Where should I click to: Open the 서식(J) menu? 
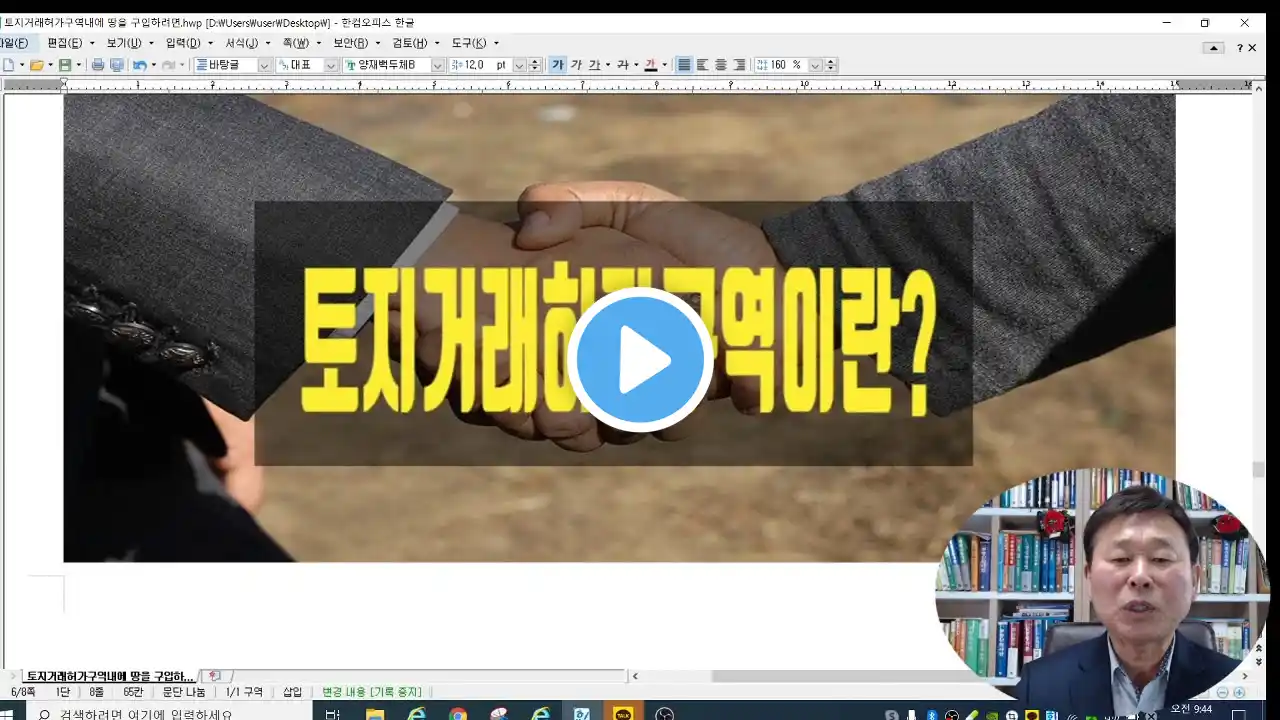(241, 43)
